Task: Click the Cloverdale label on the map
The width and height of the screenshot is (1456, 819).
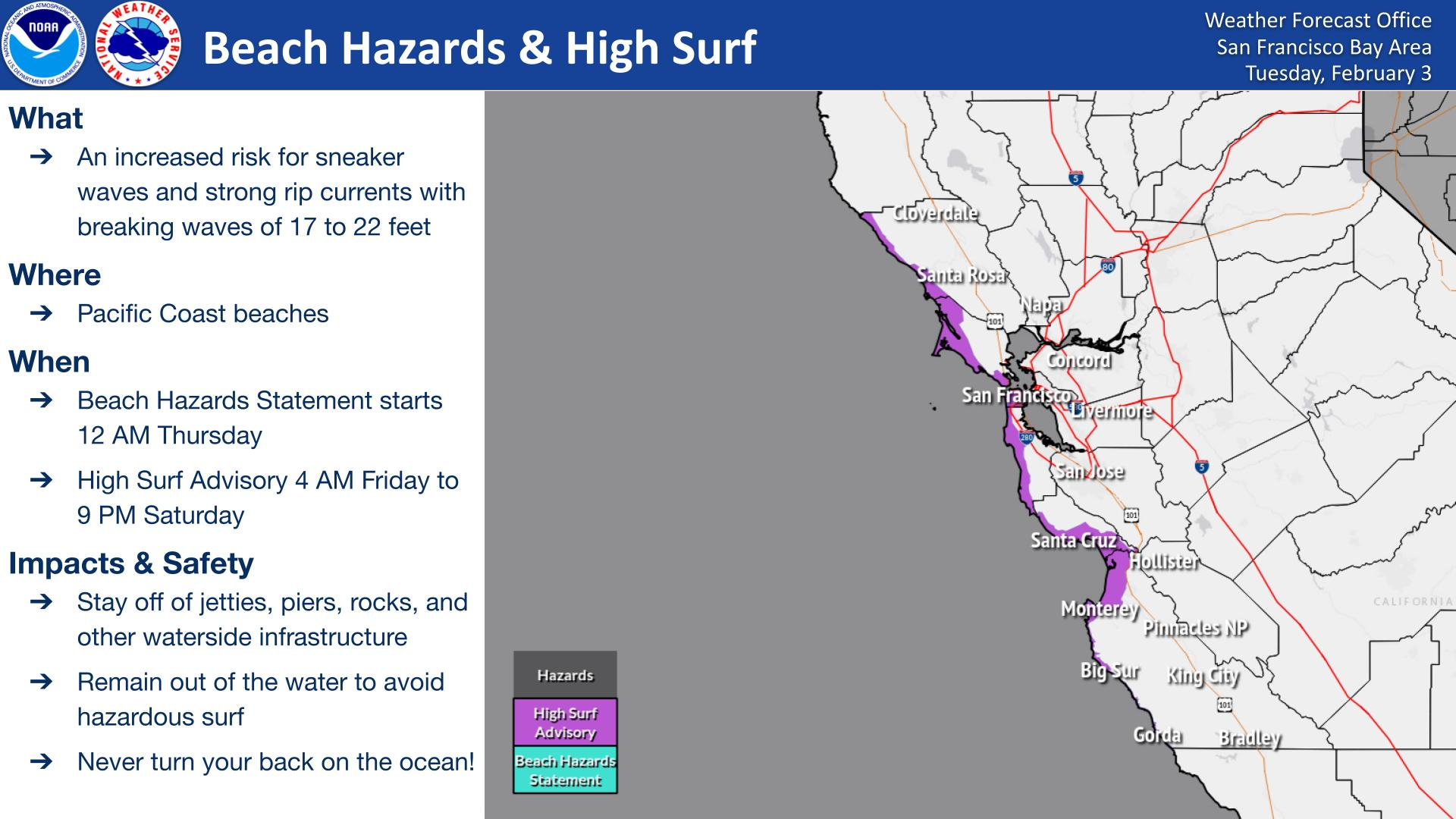Action: [x=935, y=213]
